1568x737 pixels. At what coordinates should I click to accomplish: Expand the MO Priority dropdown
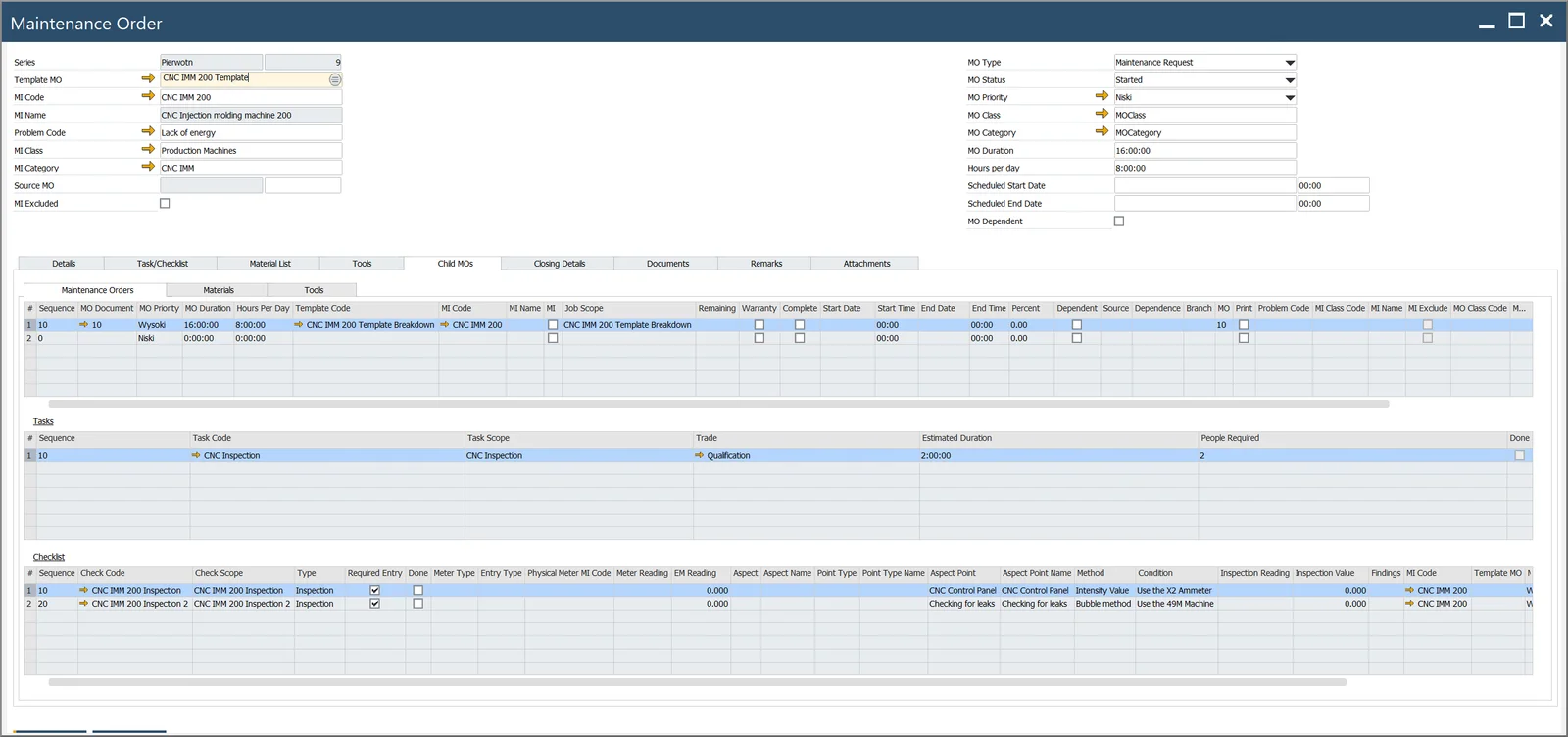tap(1290, 98)
